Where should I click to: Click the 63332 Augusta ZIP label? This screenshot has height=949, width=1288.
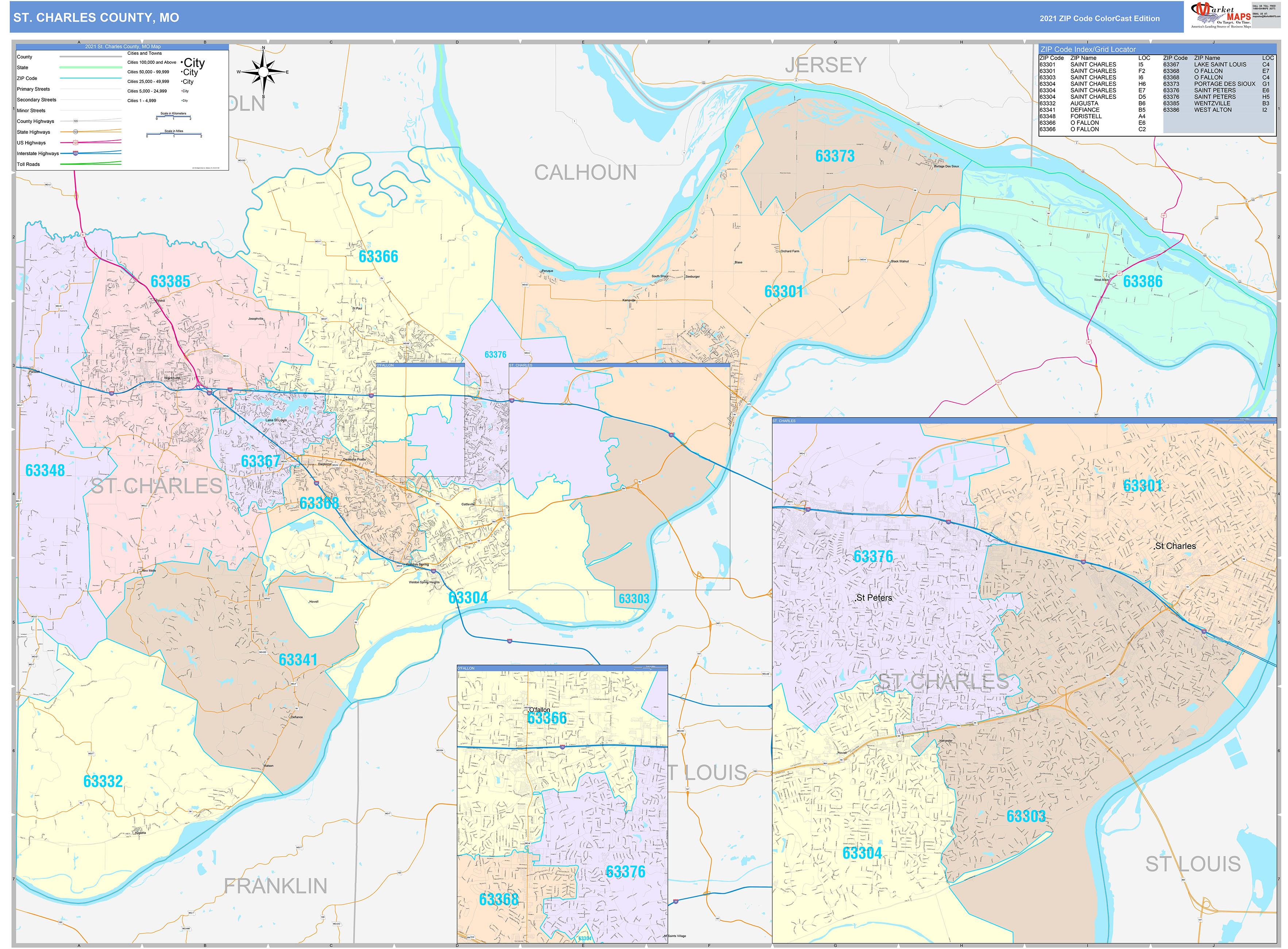point(103,781)
